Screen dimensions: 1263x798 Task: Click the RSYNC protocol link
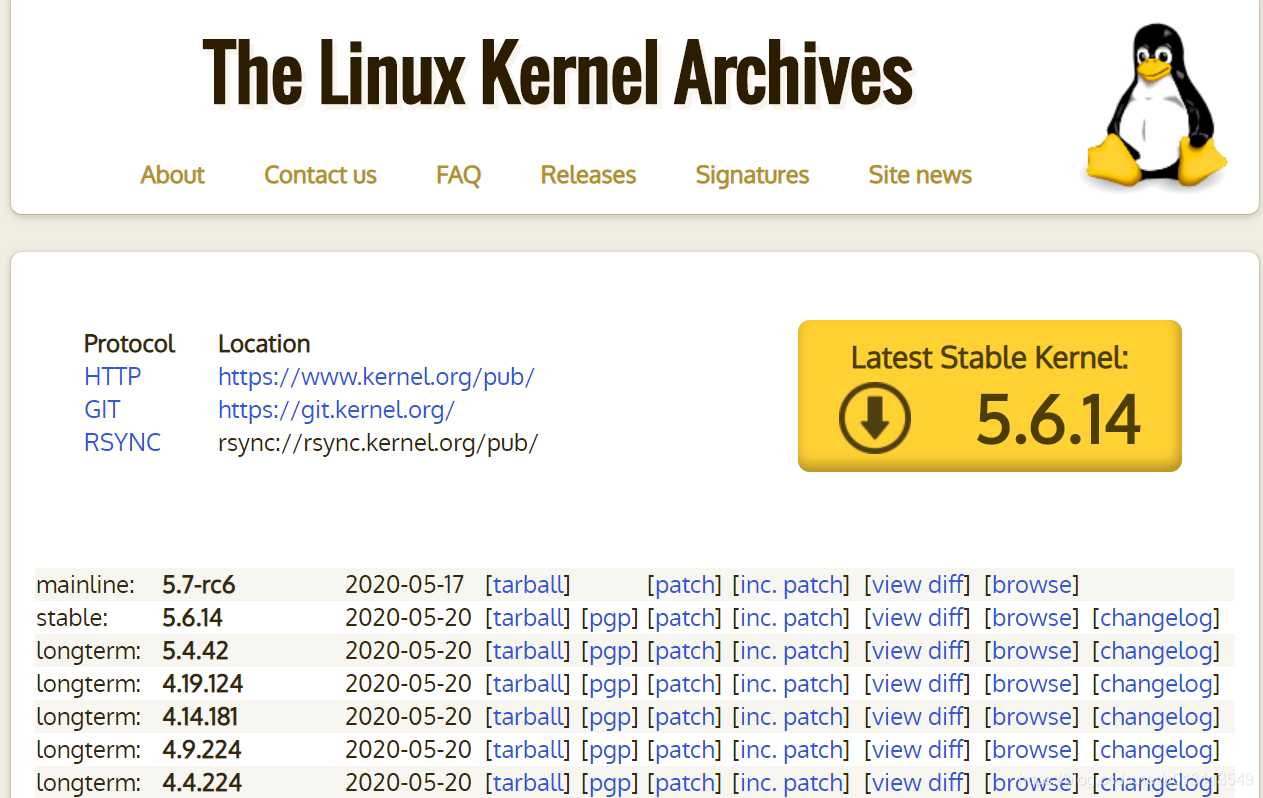click(x=122, y=443)
